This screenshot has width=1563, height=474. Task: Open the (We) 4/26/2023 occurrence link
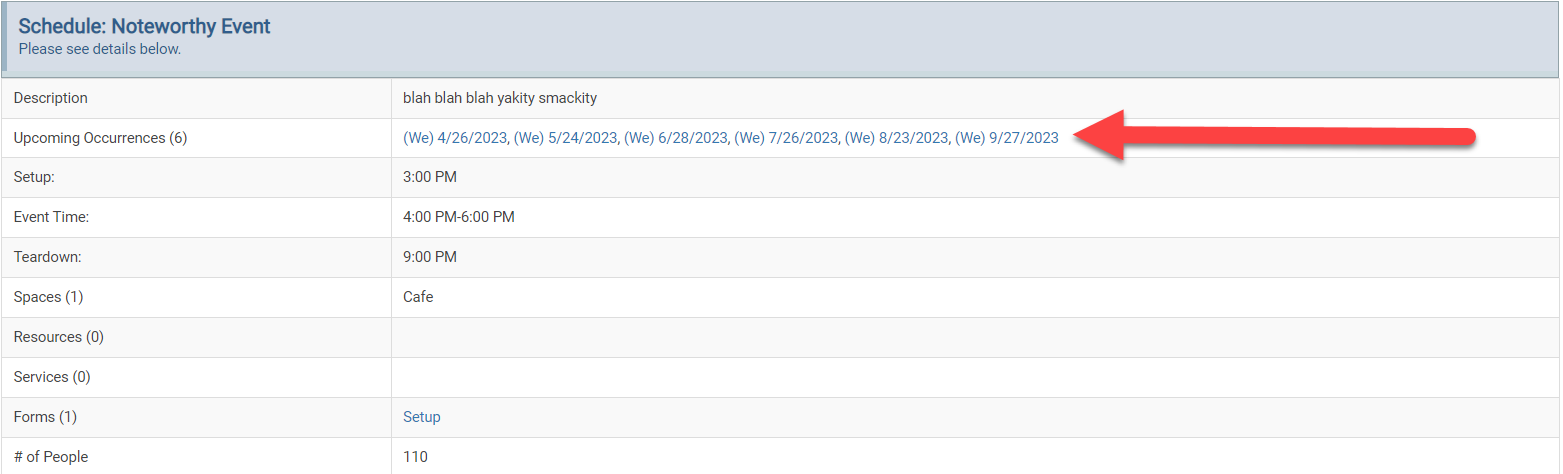(456, 138)
